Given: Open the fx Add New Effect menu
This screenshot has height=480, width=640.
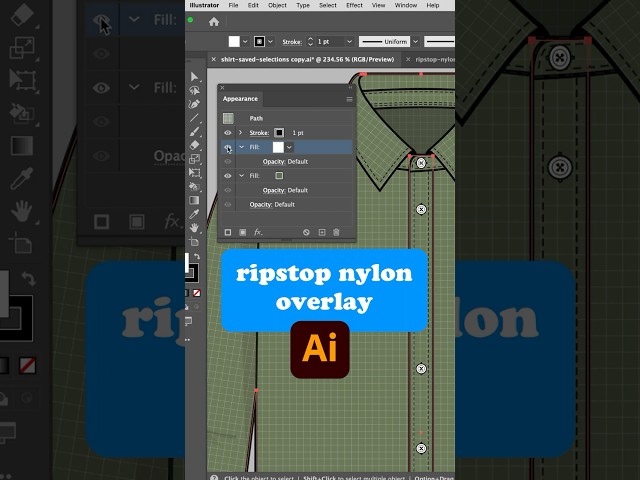Looking at the screenshot, I should point(258,232).
